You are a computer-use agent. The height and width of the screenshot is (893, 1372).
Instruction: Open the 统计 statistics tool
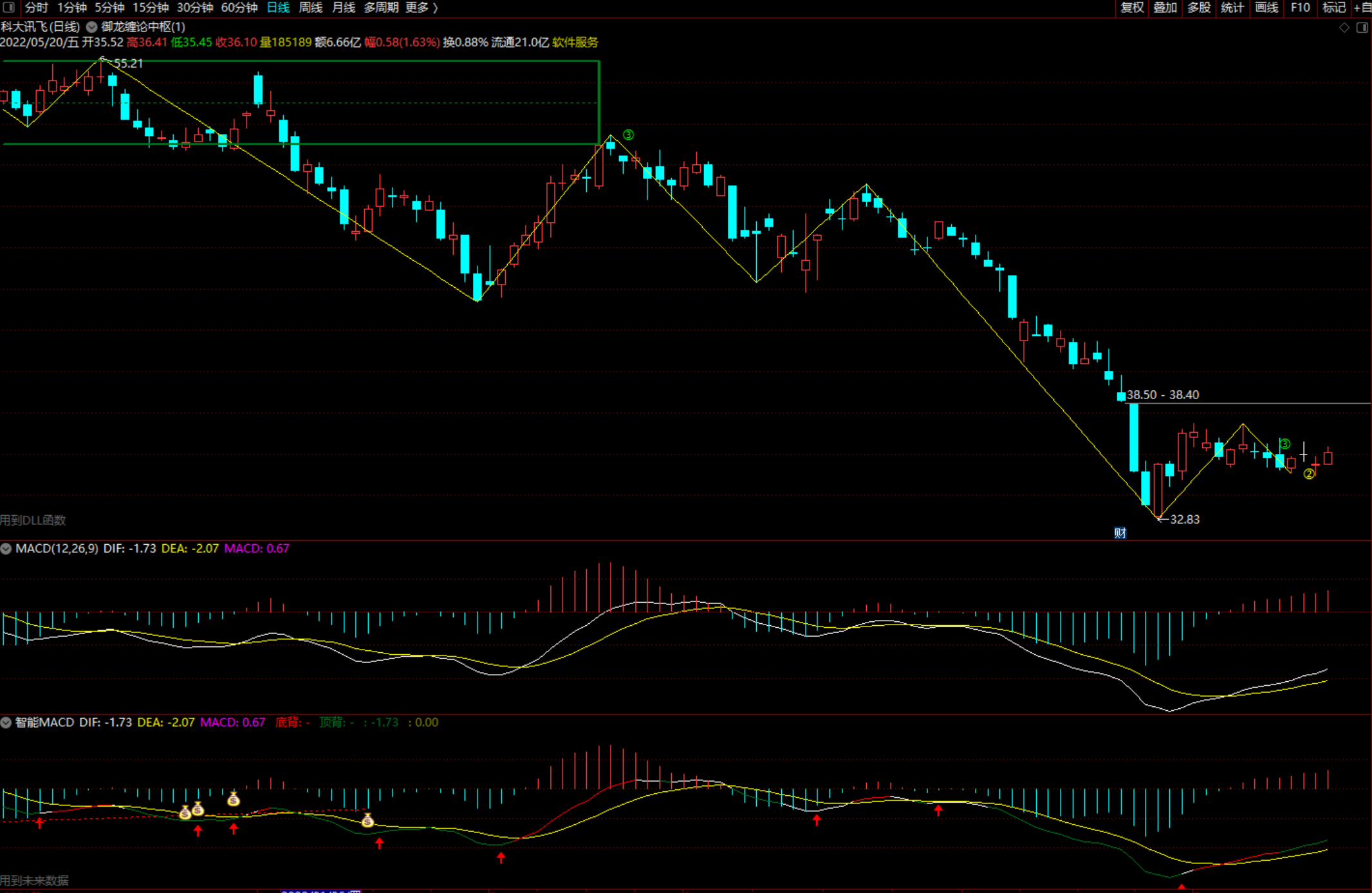pyautogui.click(x=1232, y=8)
